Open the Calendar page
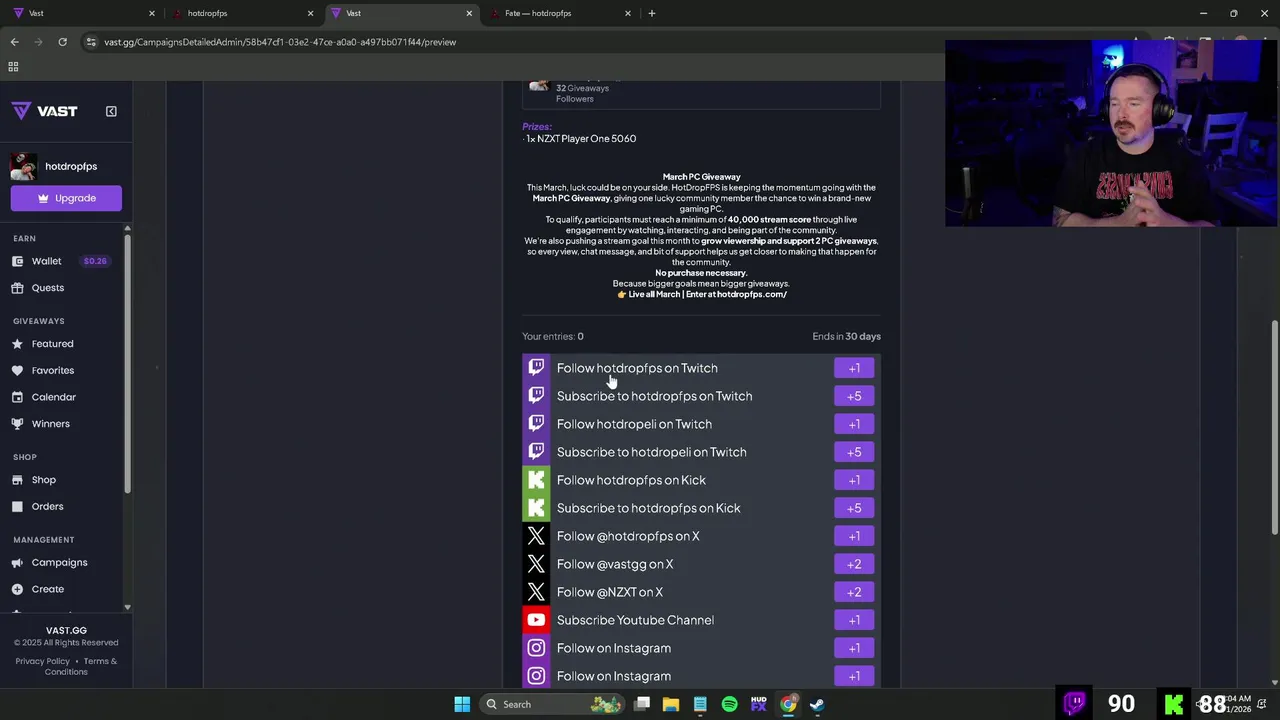Image resolution: width=1280 pixels, height=720 pixels. [53, 397]
